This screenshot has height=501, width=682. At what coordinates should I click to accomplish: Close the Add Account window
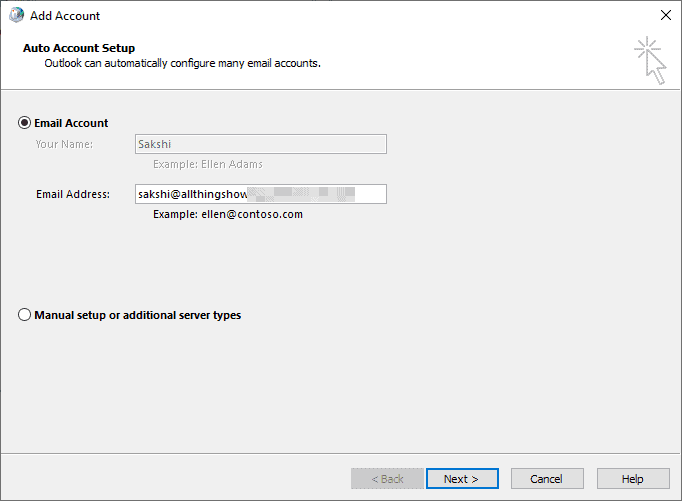point(665,16)
